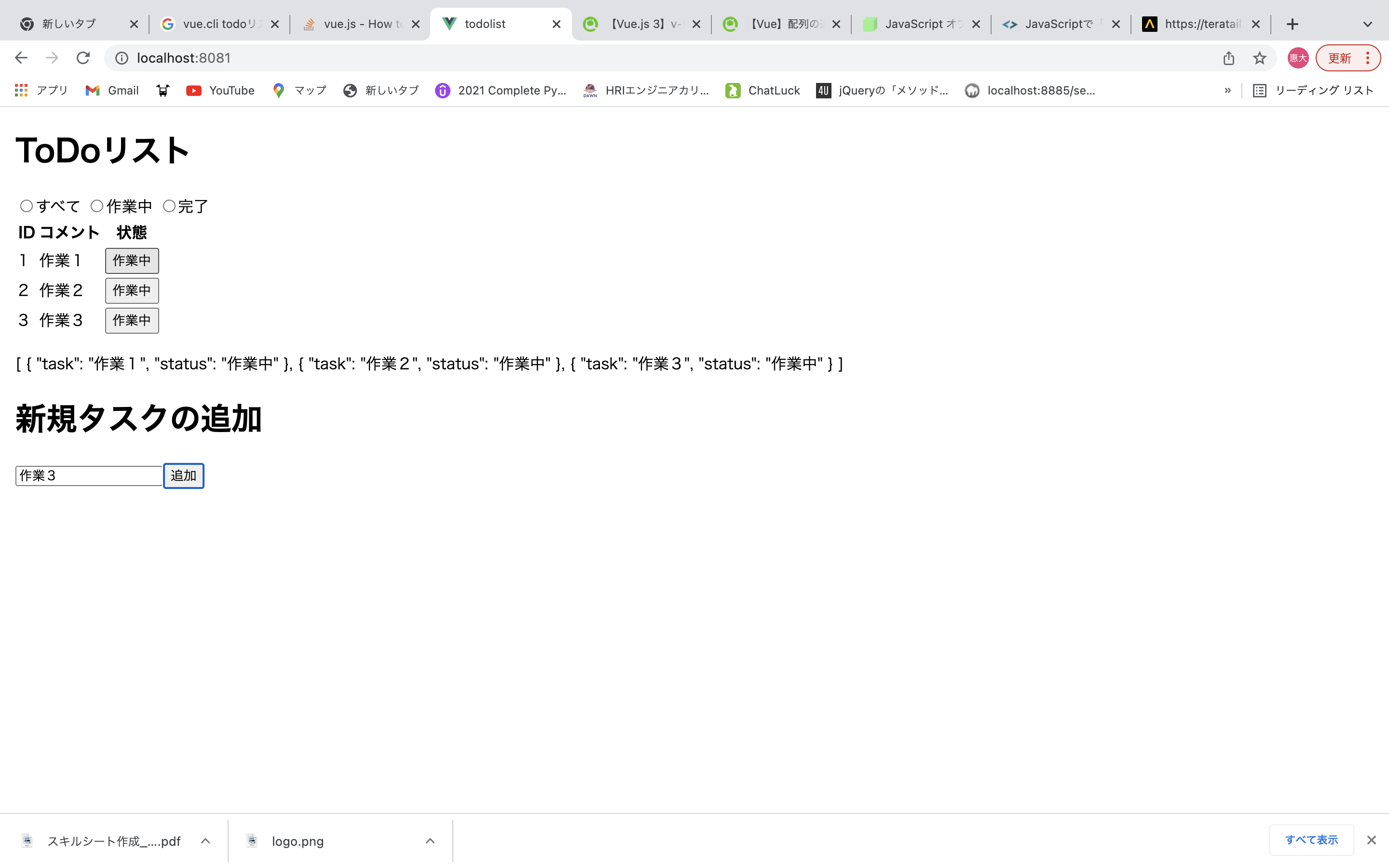Viewport: 1389px width, 868px height.
Task: Click the 追加 button
Action: (x=184, y=476)
